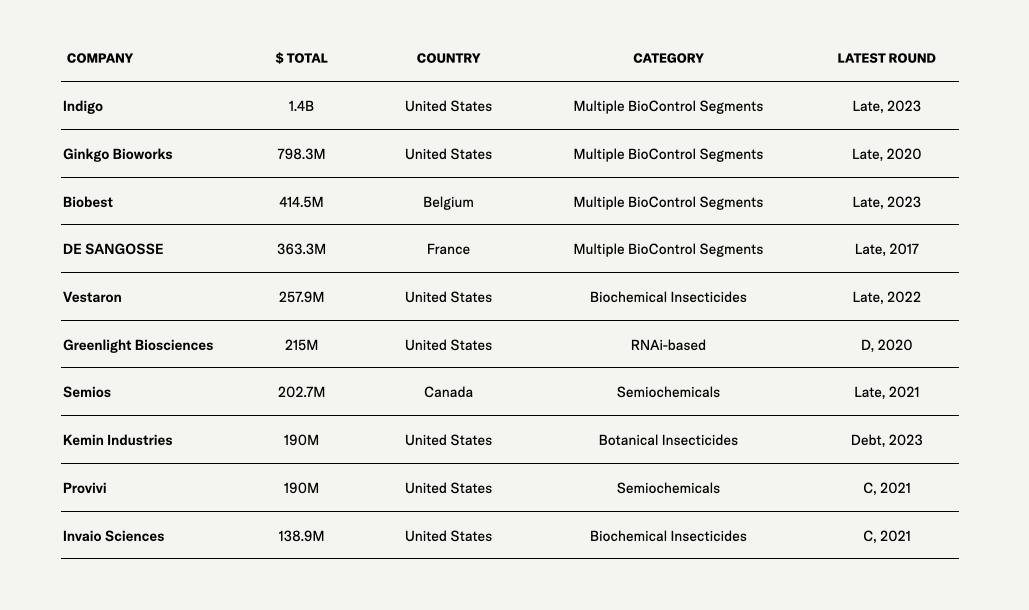Select the Ginkgo Bioworks company name
Viewport: 1029px width, 610px height.
pos(117,154)
